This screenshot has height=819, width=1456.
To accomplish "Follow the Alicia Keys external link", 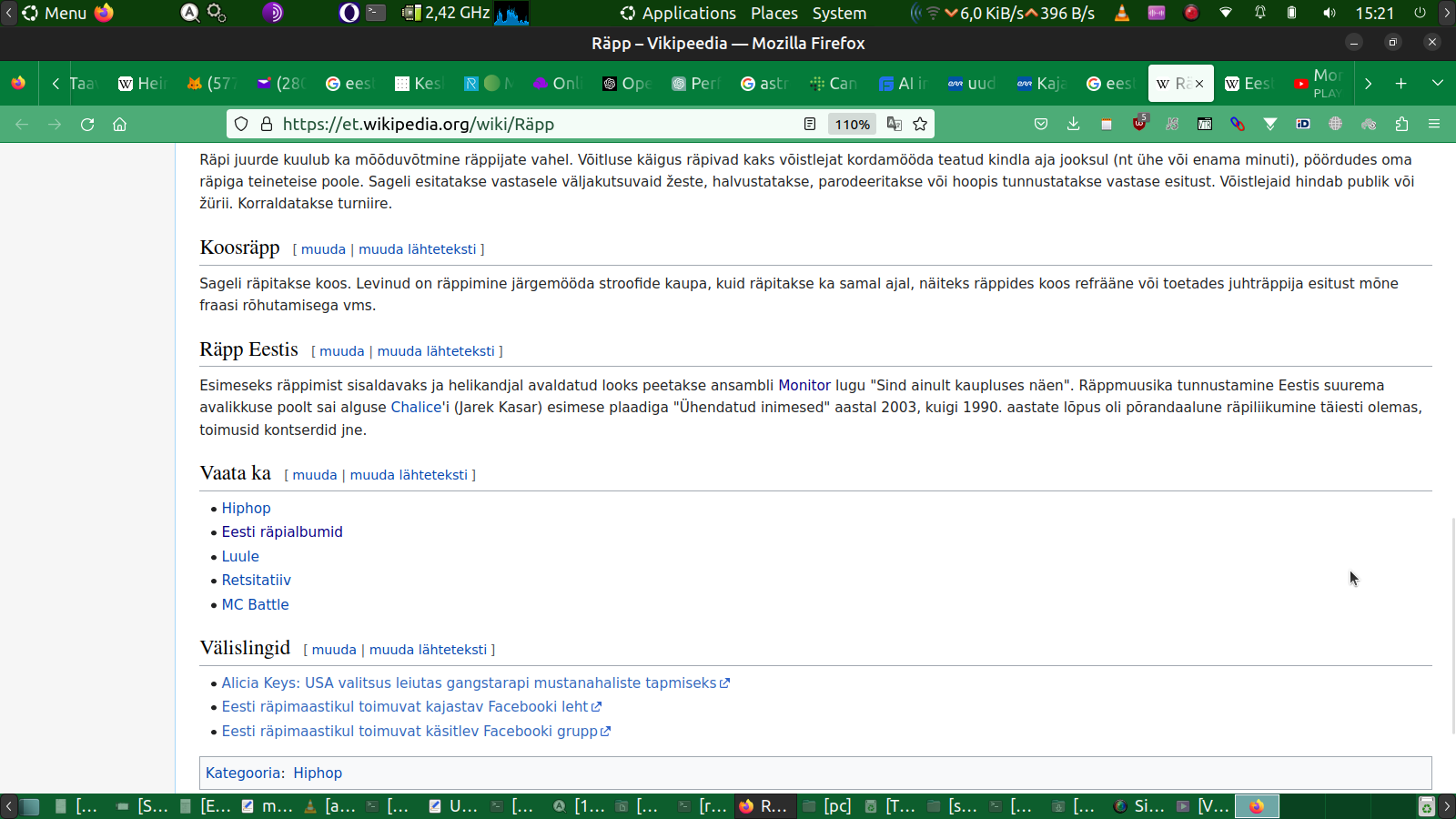I will 469,682.
